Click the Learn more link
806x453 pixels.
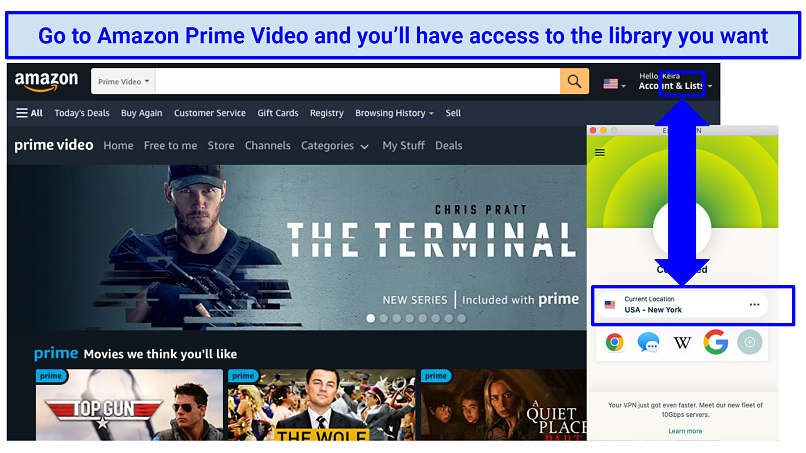pos(685,431)
